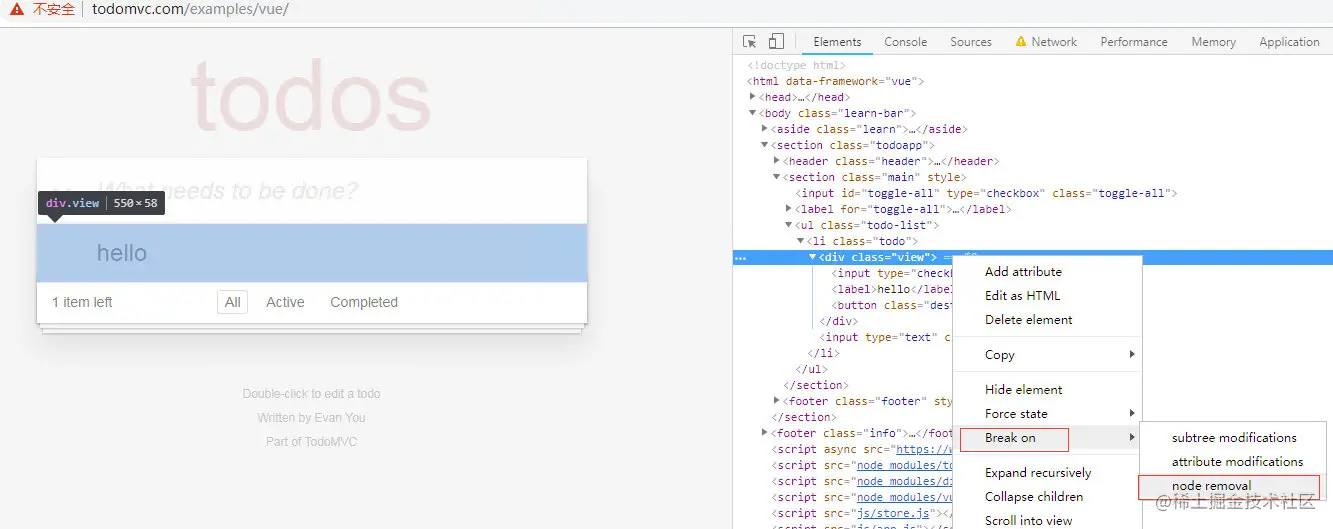
Task: Collapse the li todo node
Action: 801,241
